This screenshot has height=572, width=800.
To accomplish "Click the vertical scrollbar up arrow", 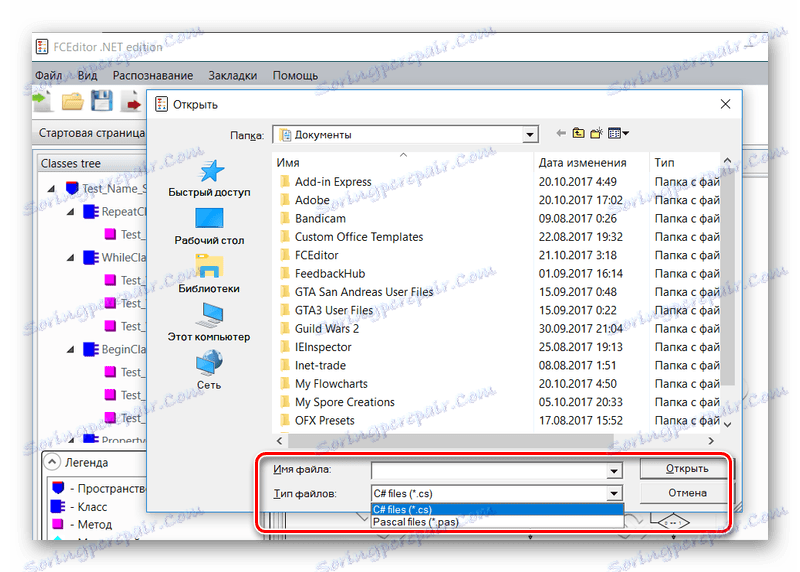I will pos(728,161).
